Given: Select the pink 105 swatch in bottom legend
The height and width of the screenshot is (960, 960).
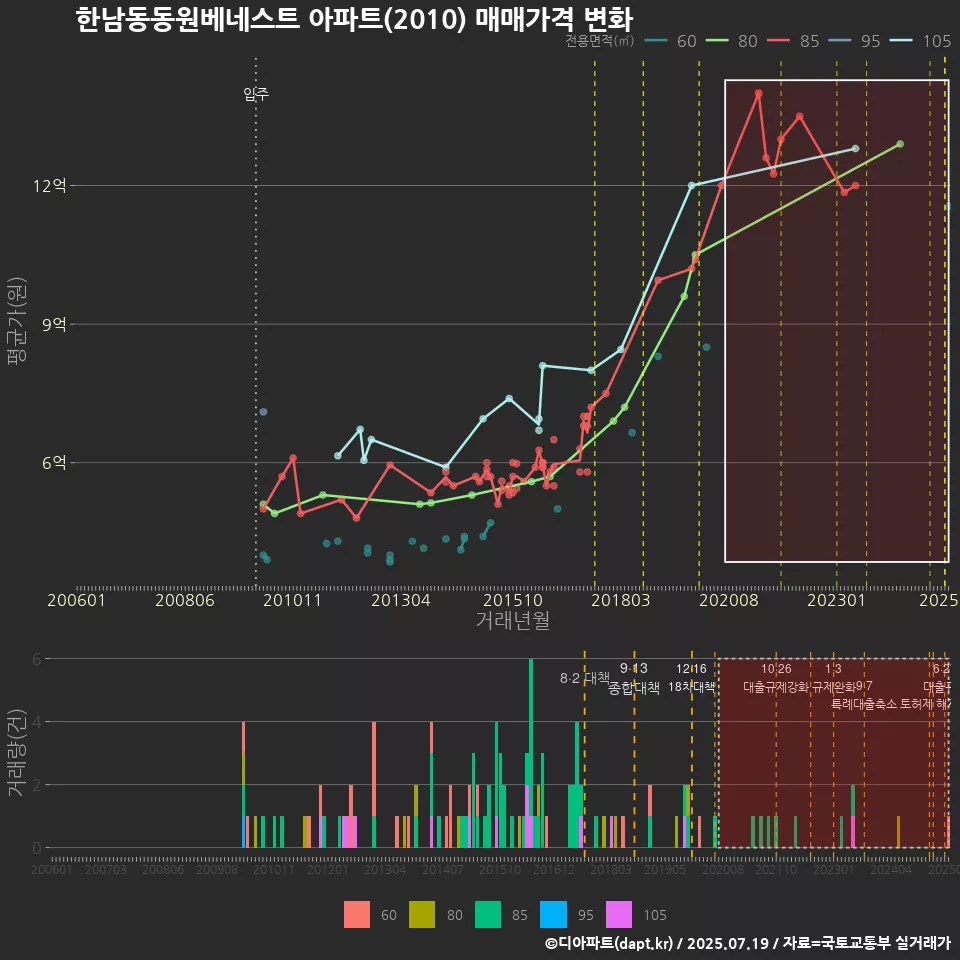Looking at the screenshot, I should [619, 915].
